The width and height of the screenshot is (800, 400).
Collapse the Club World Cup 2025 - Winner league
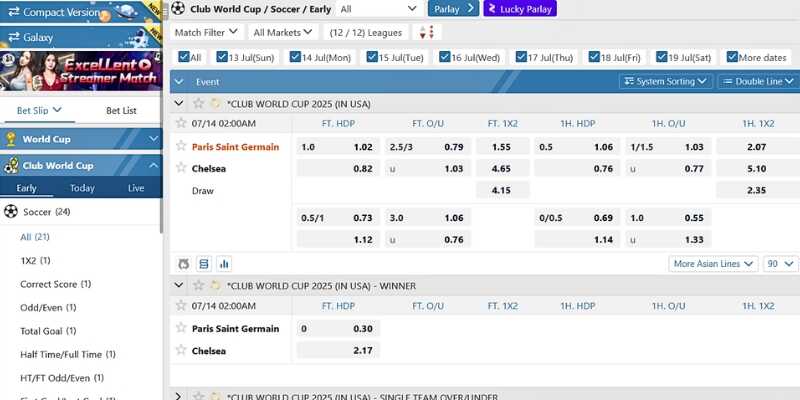pos(179,285)
